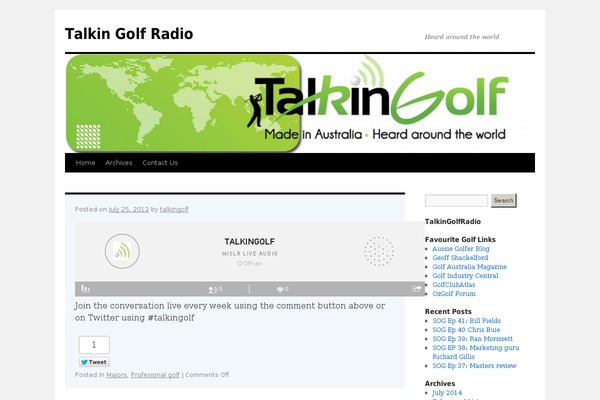Visit the Golf Australia Magazine link
This screenshot has height=400, width=600.
point(470,267)
